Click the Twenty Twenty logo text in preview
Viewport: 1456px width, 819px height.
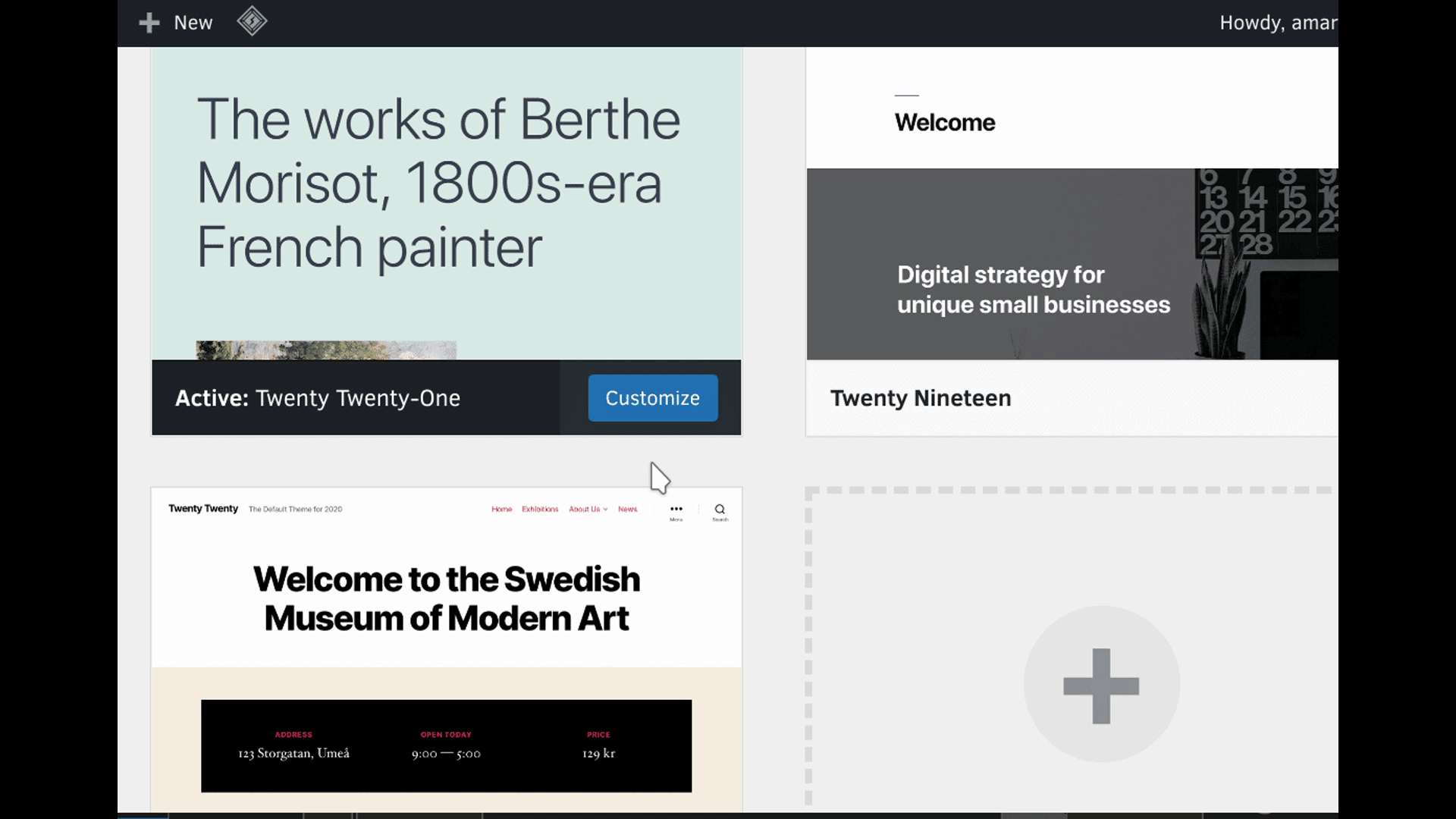[203, 509]
